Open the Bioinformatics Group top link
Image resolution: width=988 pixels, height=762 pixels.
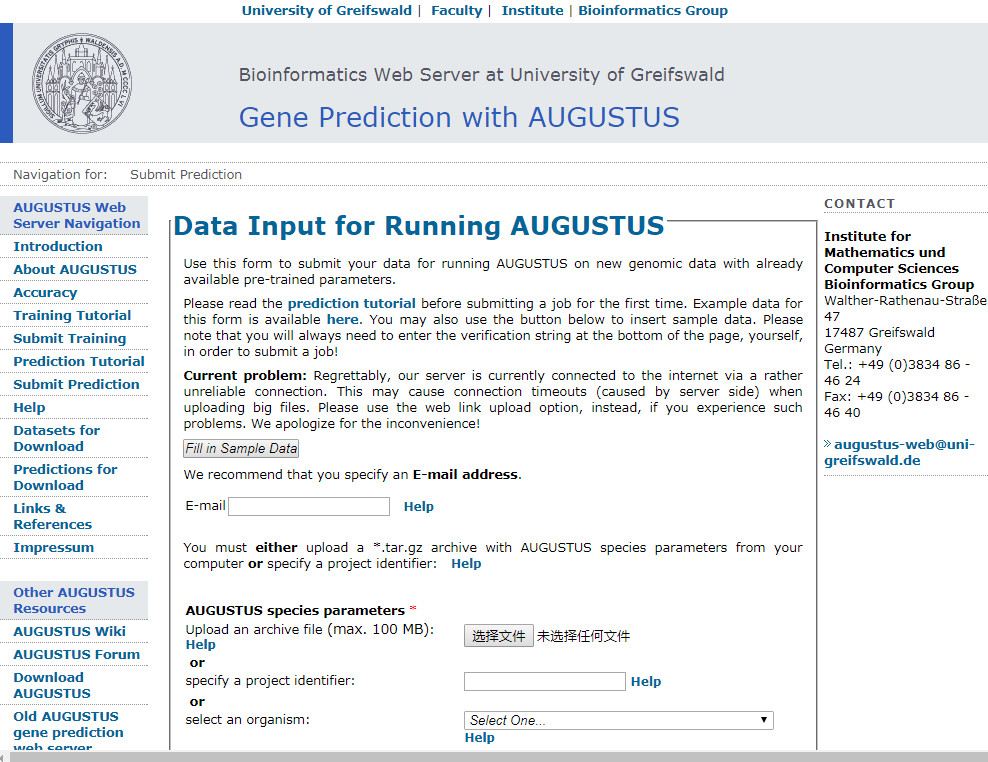(653, 11)
